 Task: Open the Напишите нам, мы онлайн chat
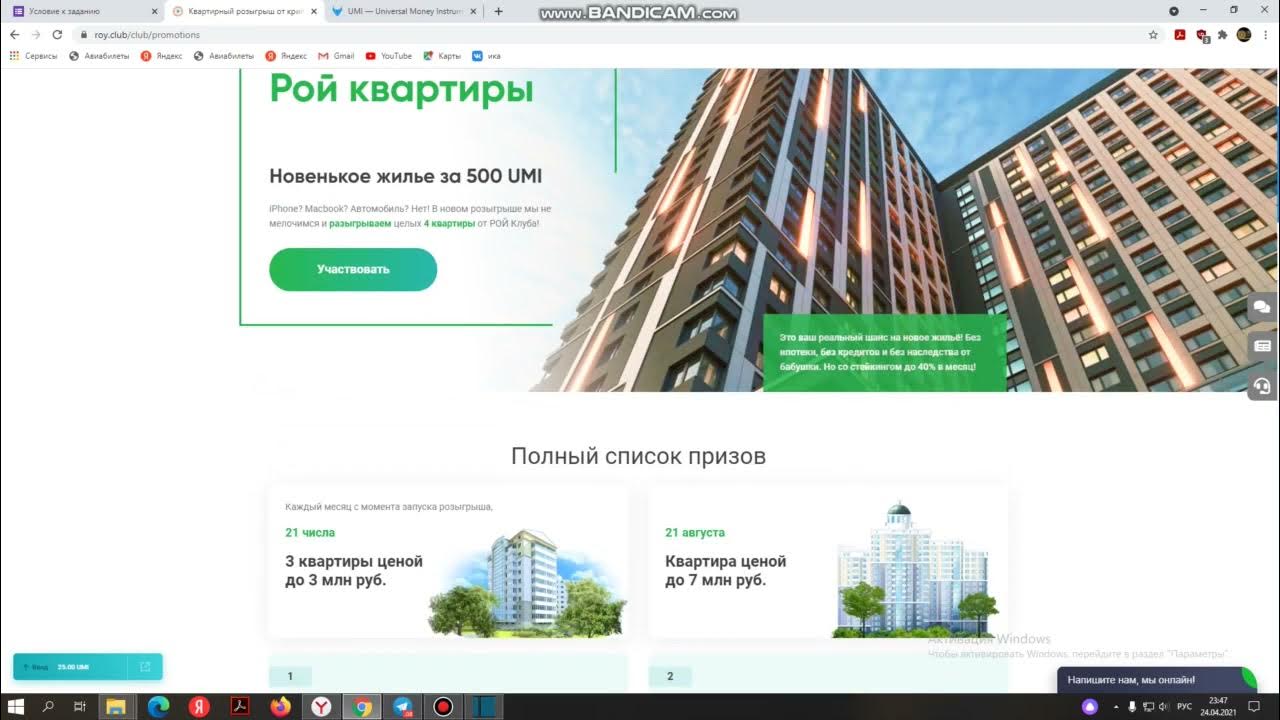[1156, 680]
